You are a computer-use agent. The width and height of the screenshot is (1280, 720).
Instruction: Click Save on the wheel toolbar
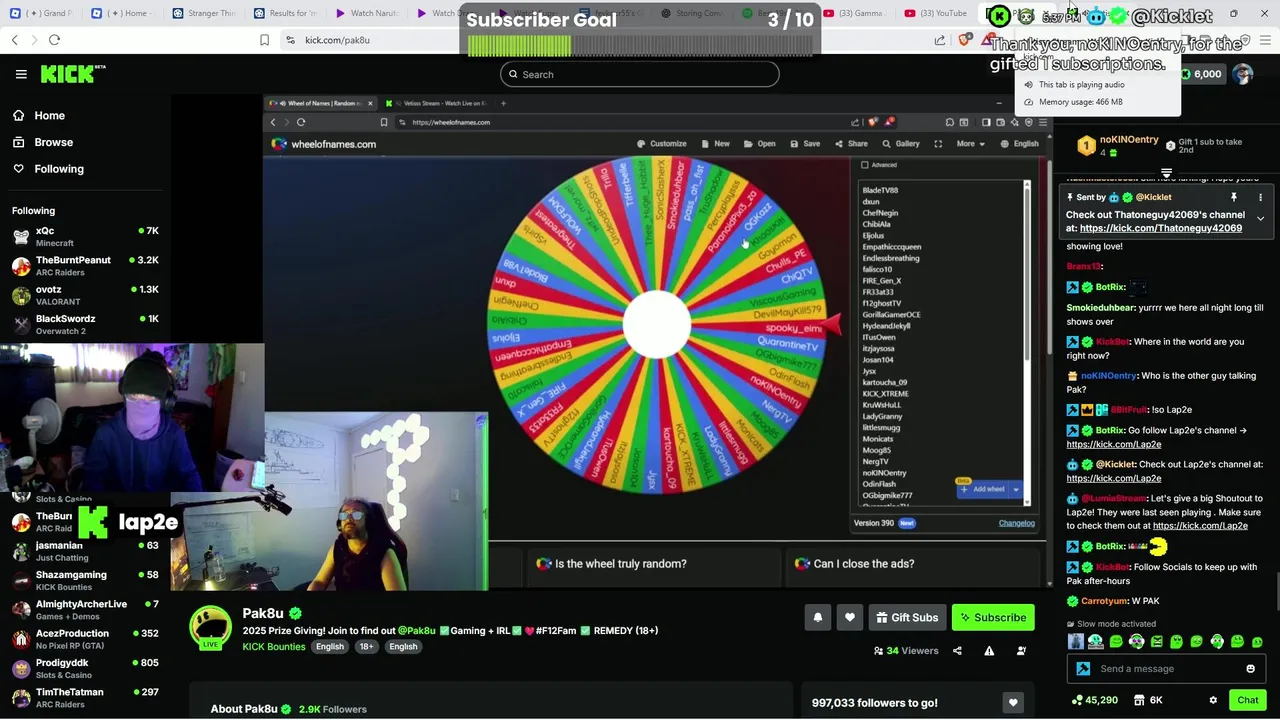coord(805,144)
